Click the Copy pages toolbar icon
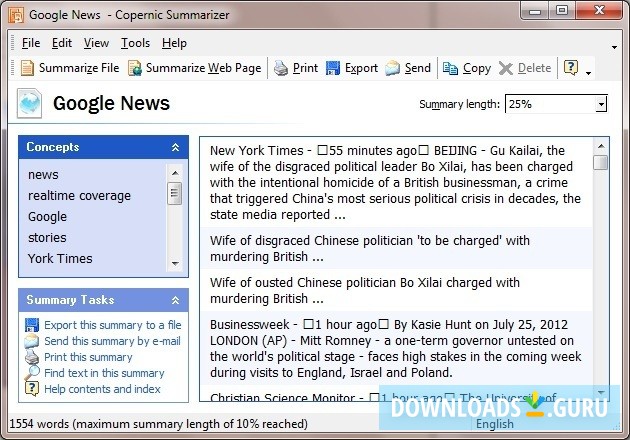This screenshot has height=440, width=630. point(450,68)
